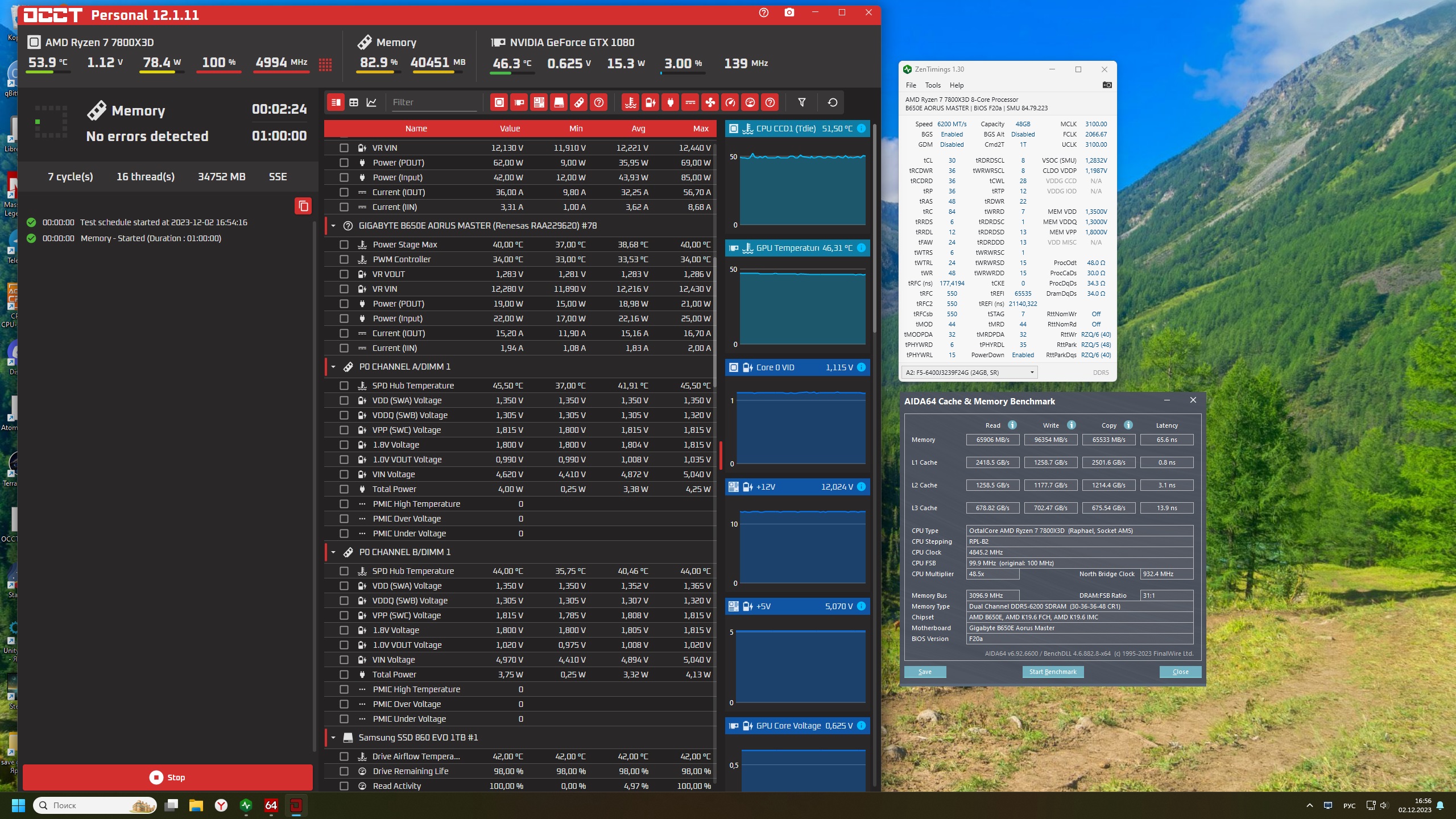Collapse the Samsung SSD 860 EVO group
Screen dimensions: 1456x819
333,738
